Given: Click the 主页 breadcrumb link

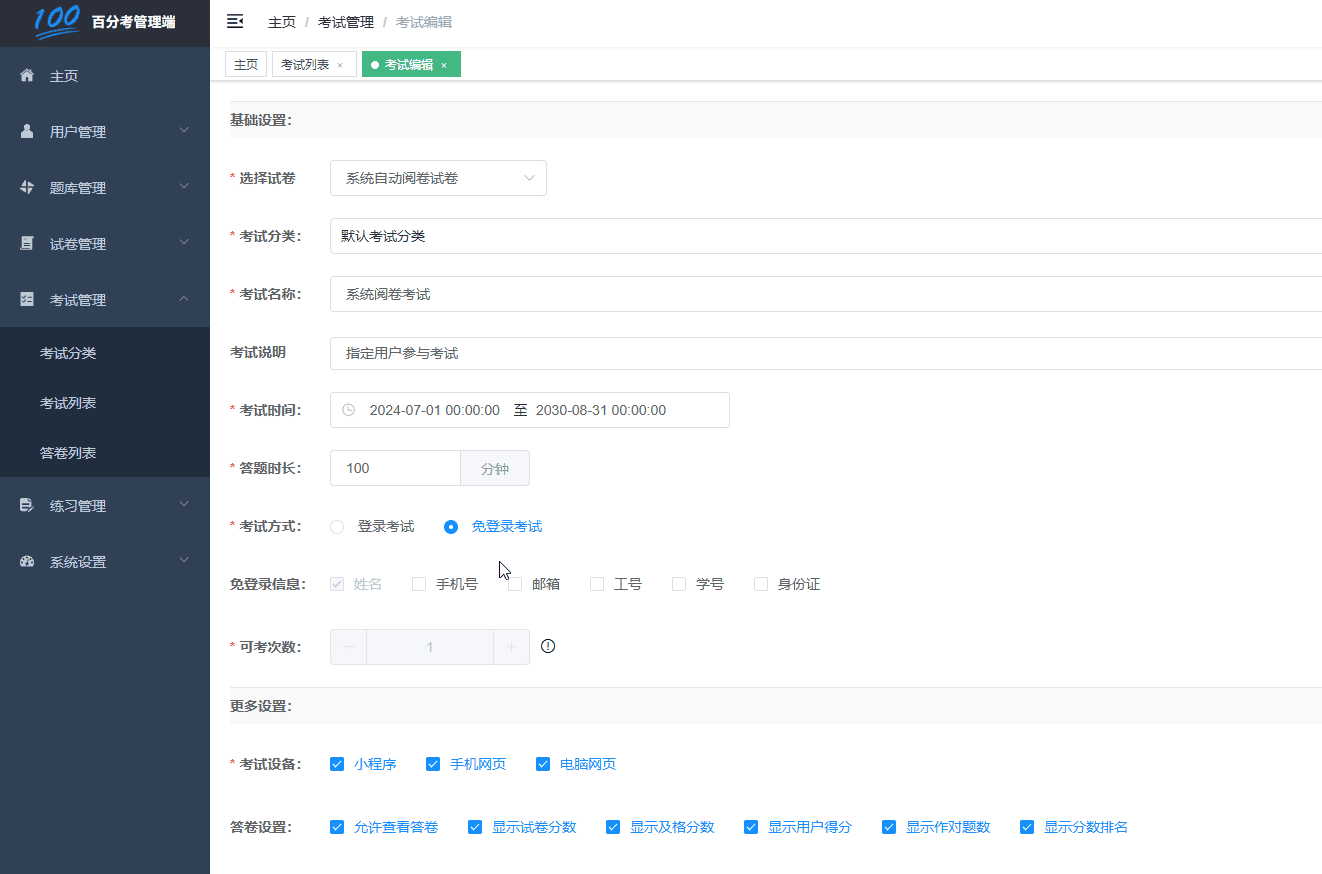Looking at the screenshot, I should coord(281,20).
